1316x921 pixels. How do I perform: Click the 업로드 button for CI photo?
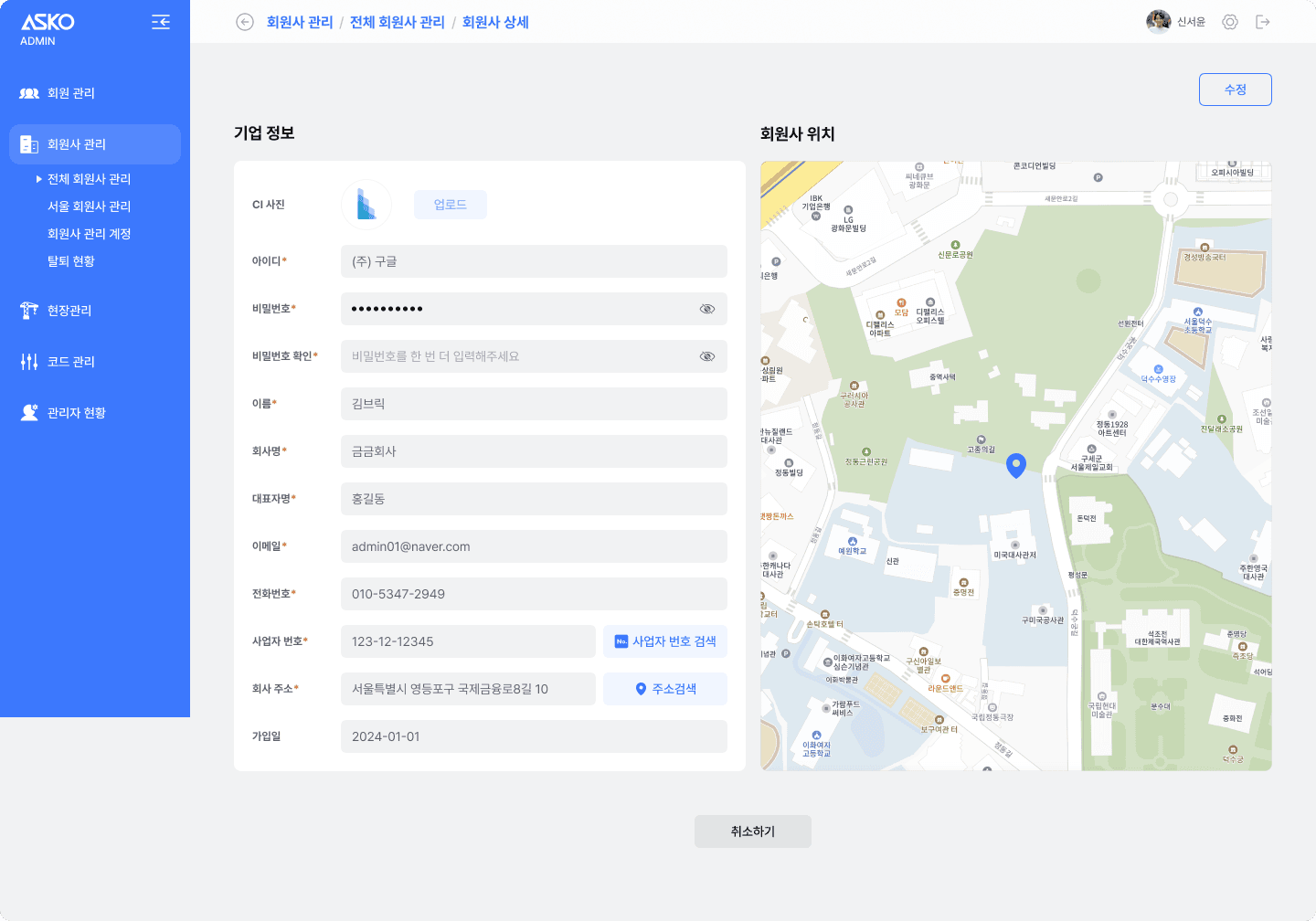(451, 205)
